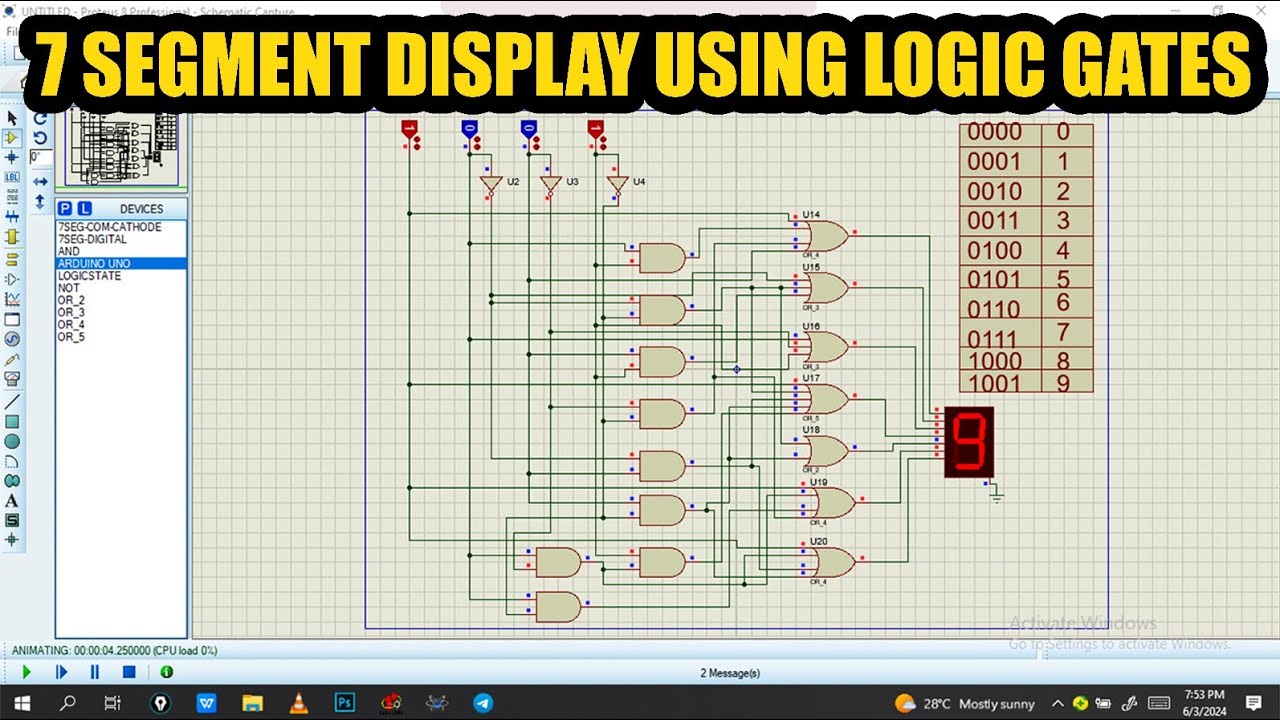The image size is (1280, 720).
Task: Choose the Junction Dot tool
Action: 12,157
